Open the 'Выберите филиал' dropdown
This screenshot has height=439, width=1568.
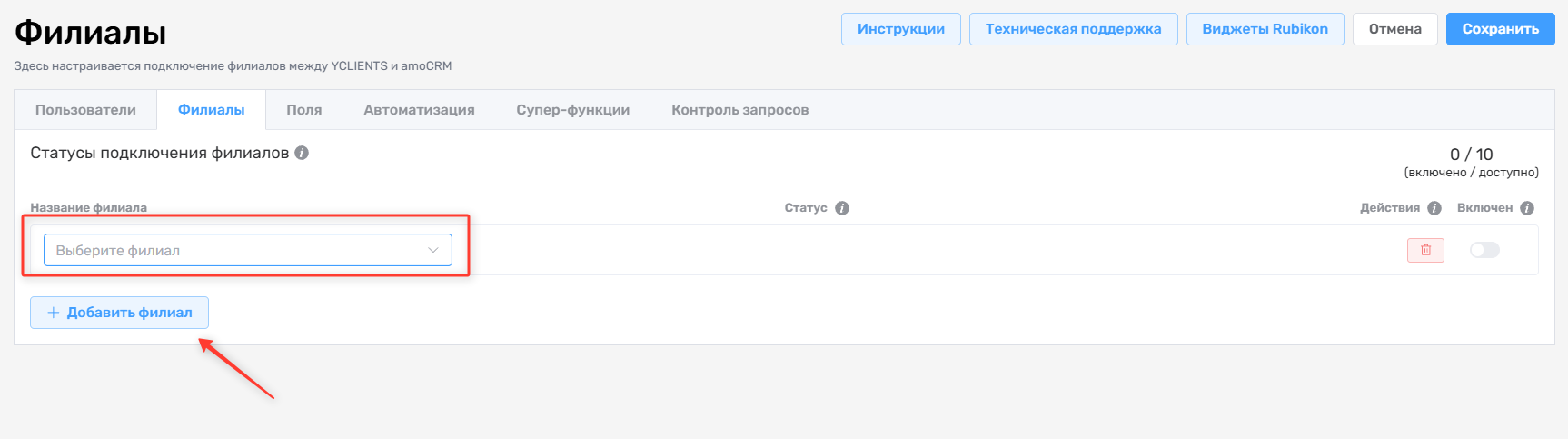[x=248, y=250]
